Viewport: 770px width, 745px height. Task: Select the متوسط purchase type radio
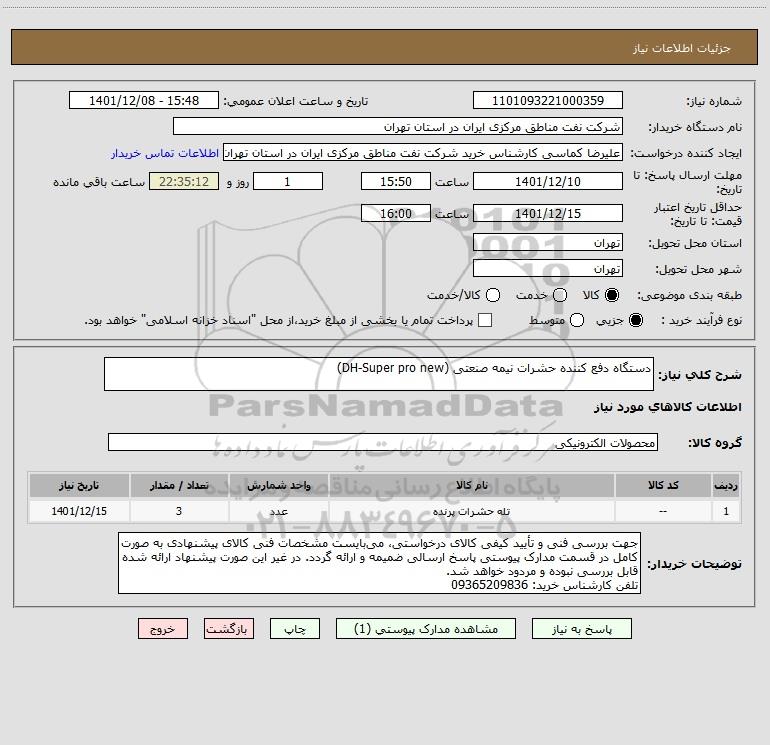point(577,320)
